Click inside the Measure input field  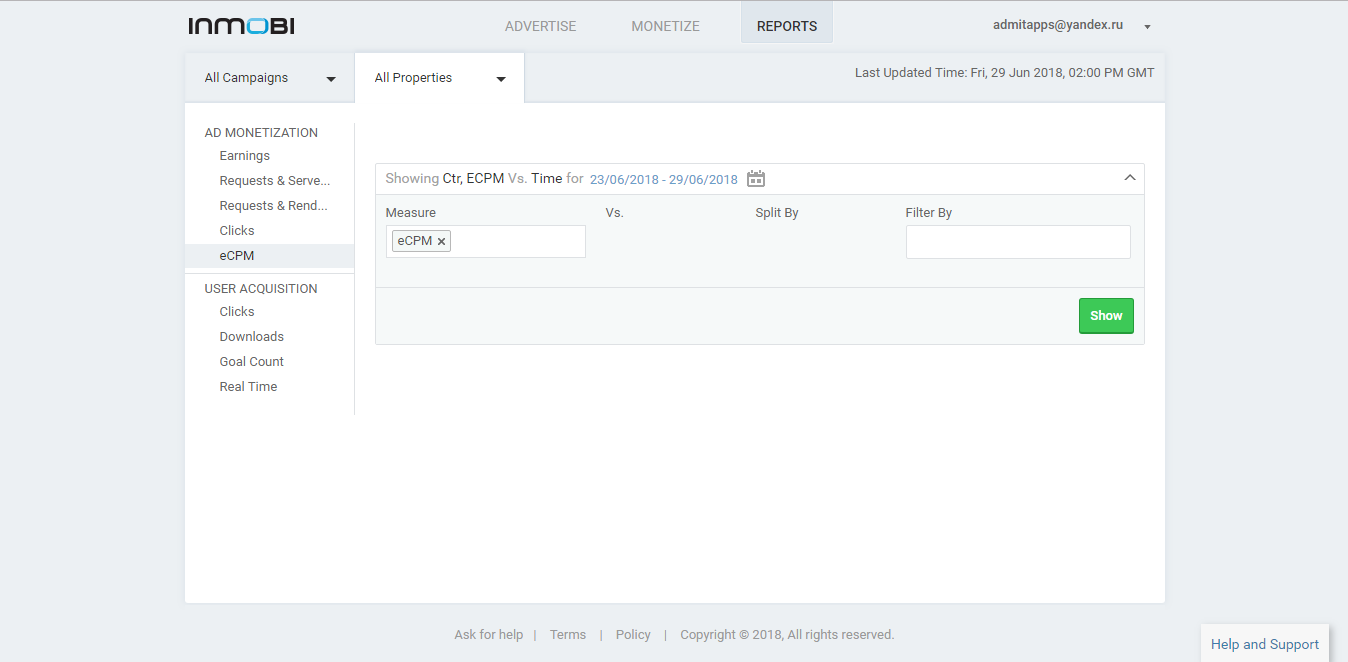coord(516,241)
